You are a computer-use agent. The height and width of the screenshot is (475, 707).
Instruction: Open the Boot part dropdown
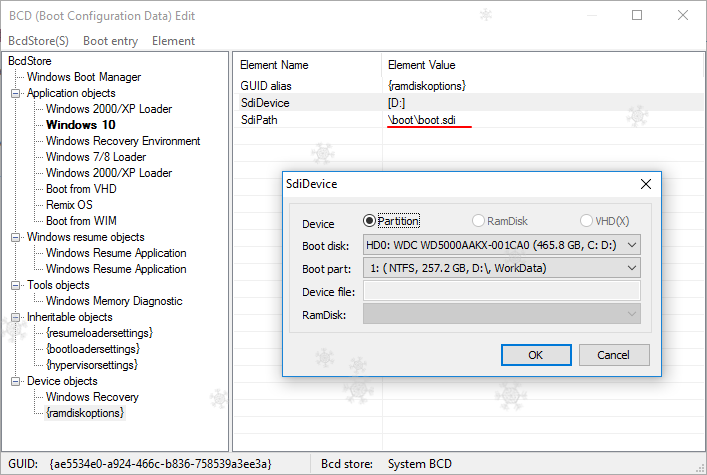[x=501, y=268]
